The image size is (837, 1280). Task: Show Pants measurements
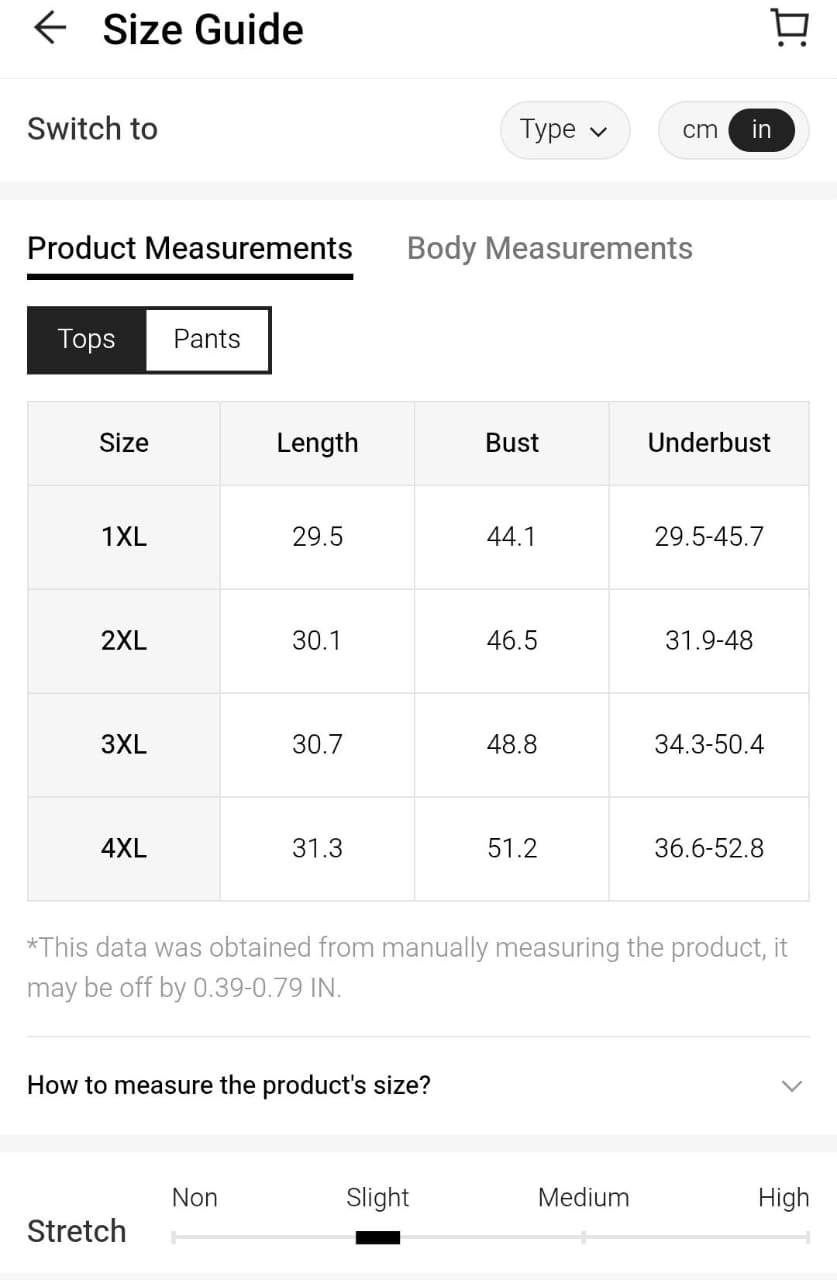click(x=207, y=340)
